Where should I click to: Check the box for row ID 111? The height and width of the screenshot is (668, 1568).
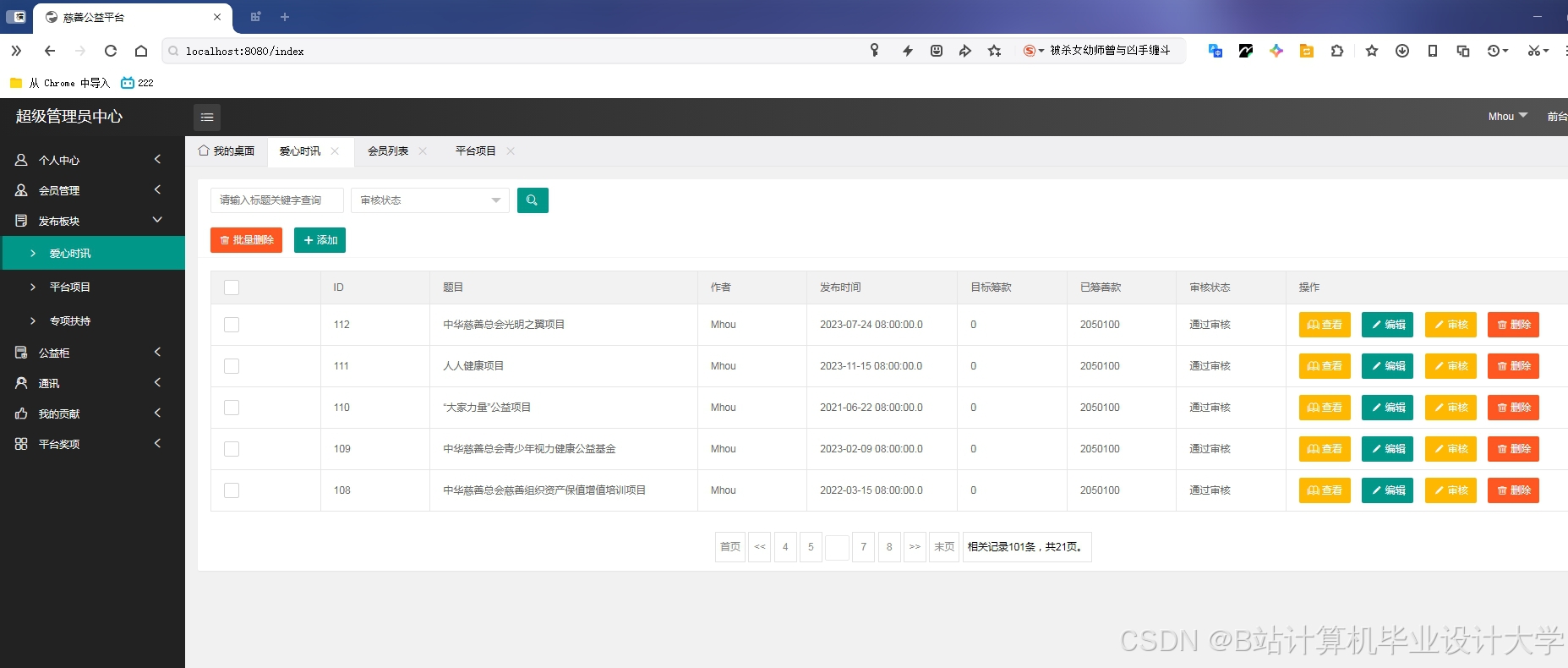click(232, 366)
